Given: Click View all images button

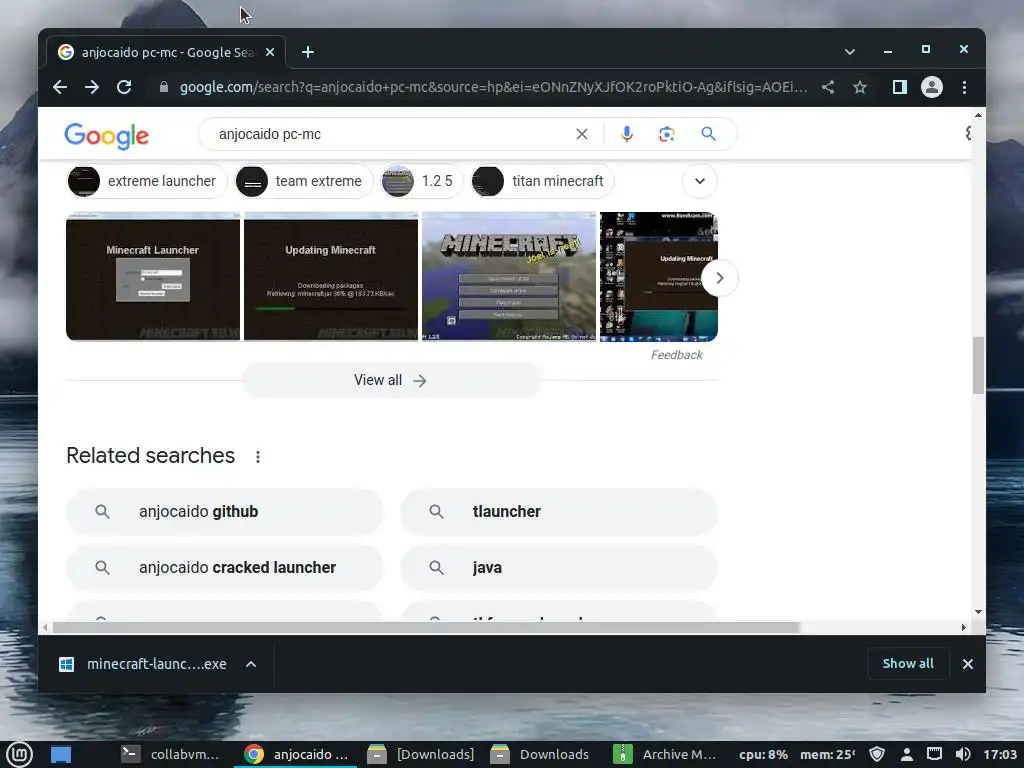Looking at the screenshot, I should tap(391, 380).
